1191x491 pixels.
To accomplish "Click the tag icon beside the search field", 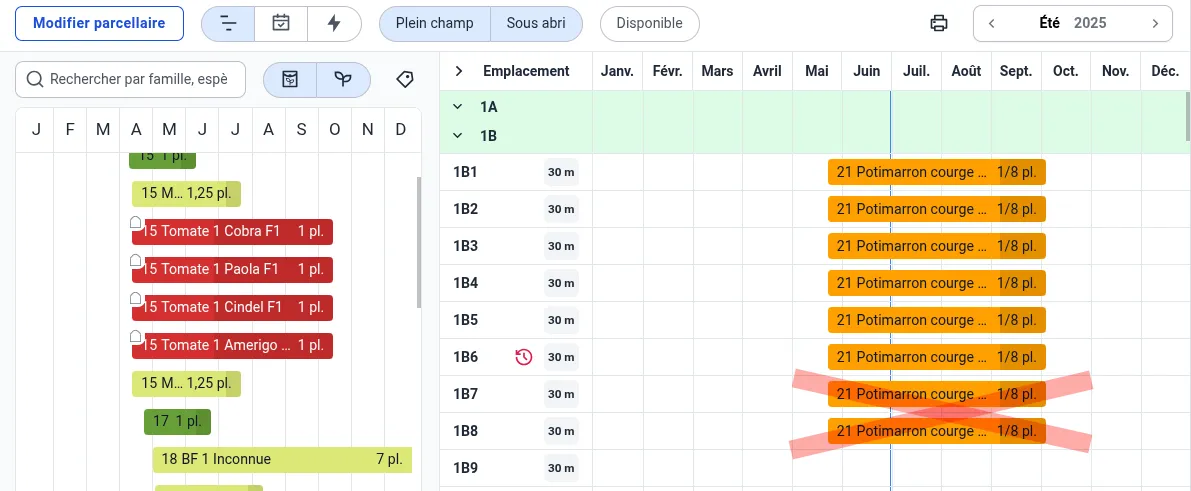I will [405, 79].
